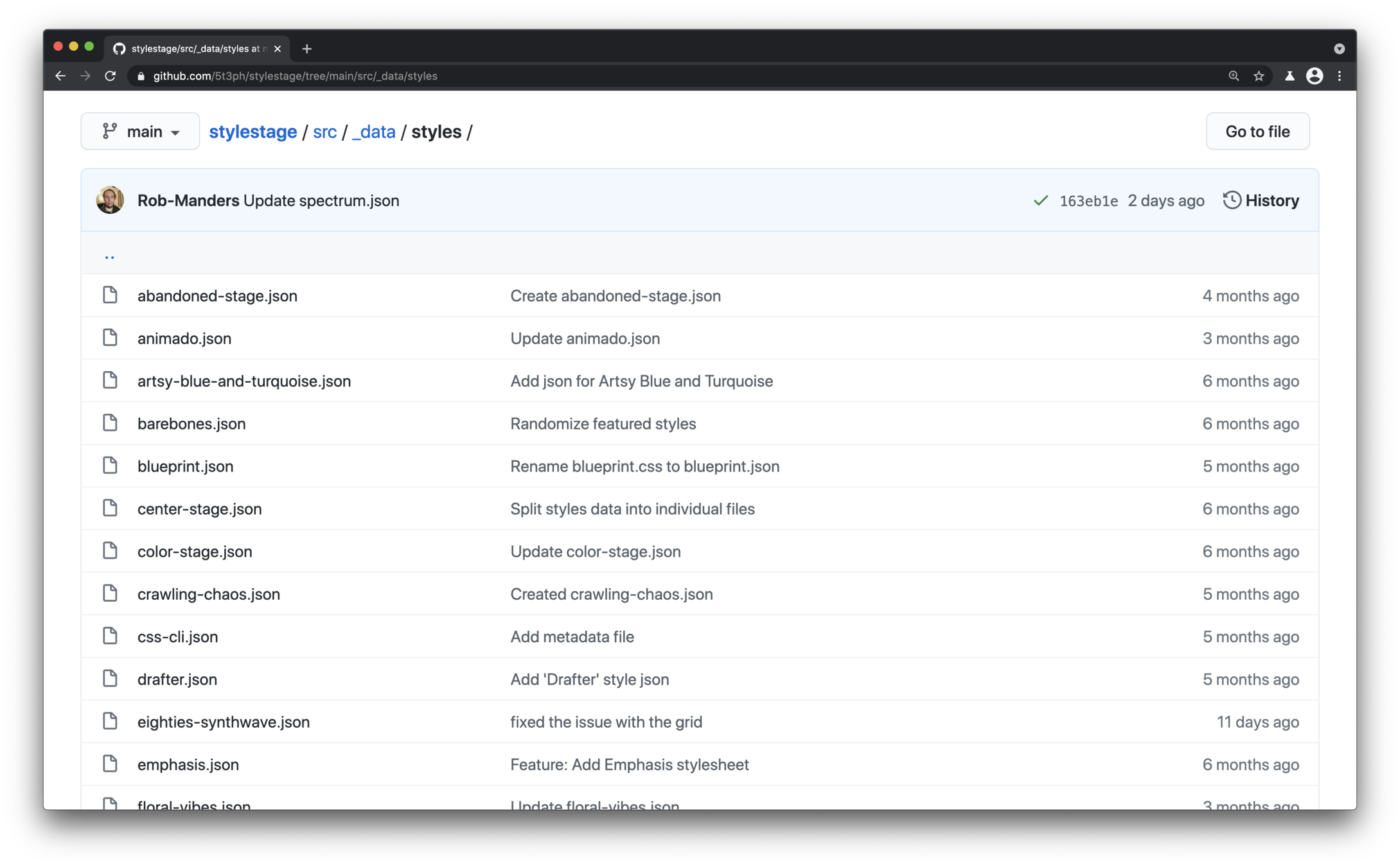The width and height of the screenshot is (1400, 867).
Task: Click the zoom magnifier icon in the address bar
Action: click(1234, 76)
